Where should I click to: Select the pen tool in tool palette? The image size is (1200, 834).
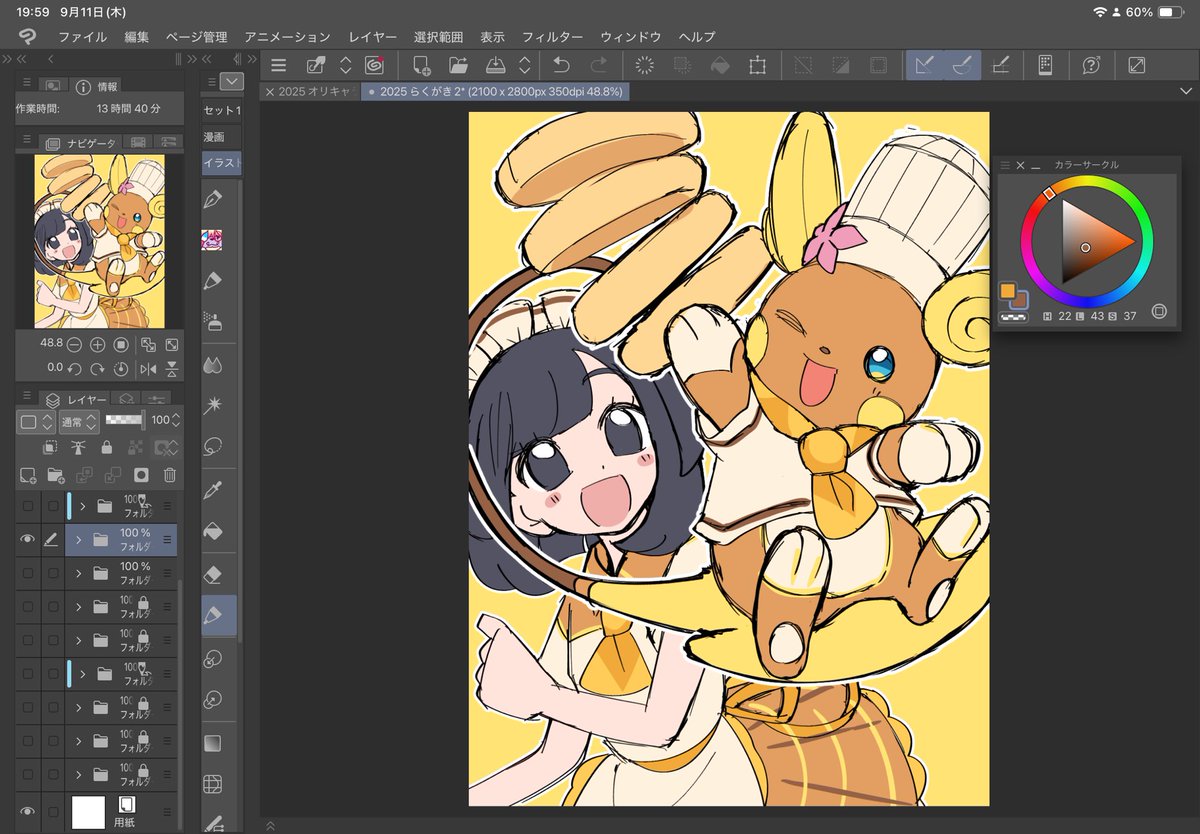(211, 198)
